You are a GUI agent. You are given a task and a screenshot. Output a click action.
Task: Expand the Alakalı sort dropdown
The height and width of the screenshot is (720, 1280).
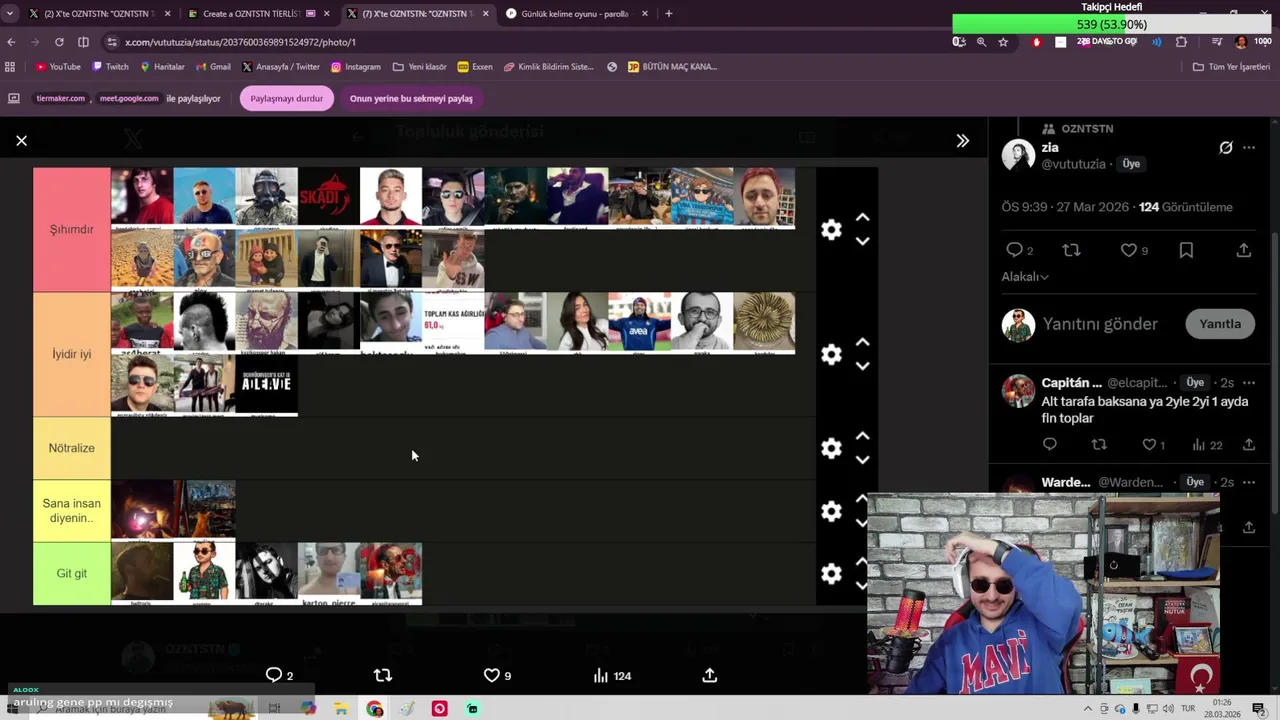click(x=1025, y=277)
